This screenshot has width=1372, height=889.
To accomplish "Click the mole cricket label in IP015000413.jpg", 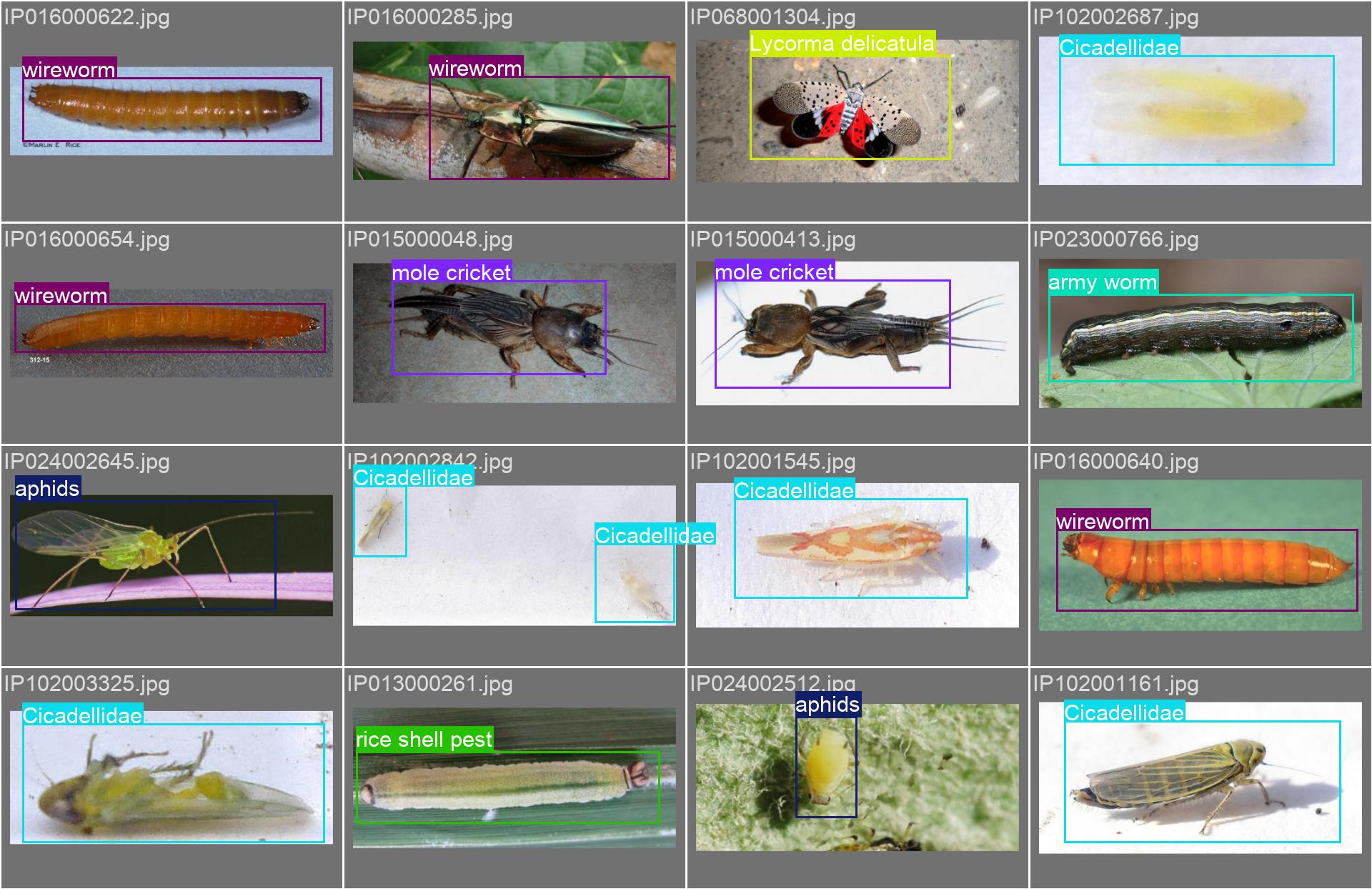I will [775, 271].
